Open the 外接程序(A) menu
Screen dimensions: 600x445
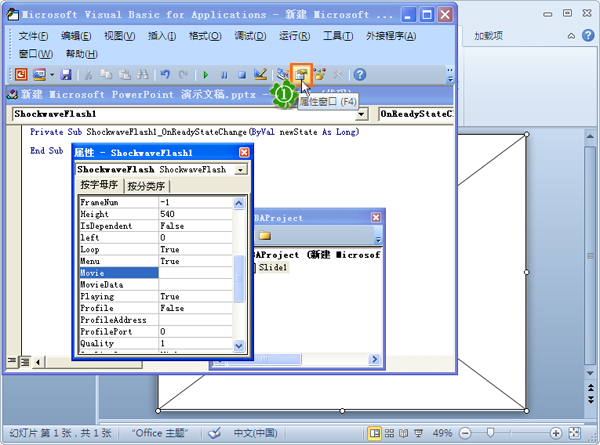pos(391,36)
